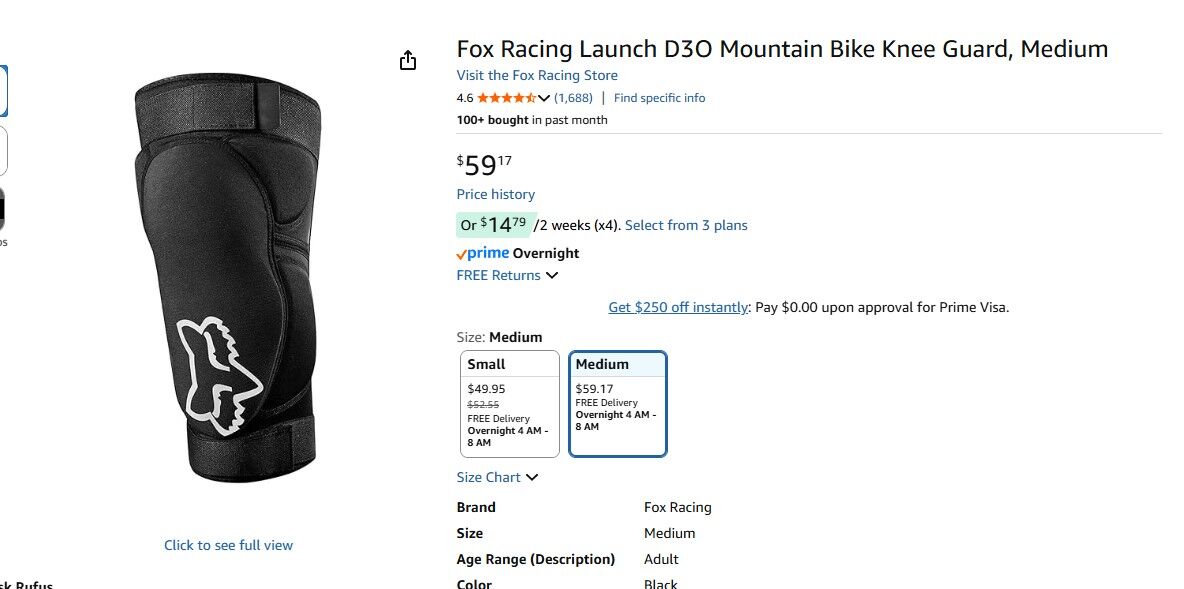Visit the Fox Racing Store link

(x=537, y=76)
